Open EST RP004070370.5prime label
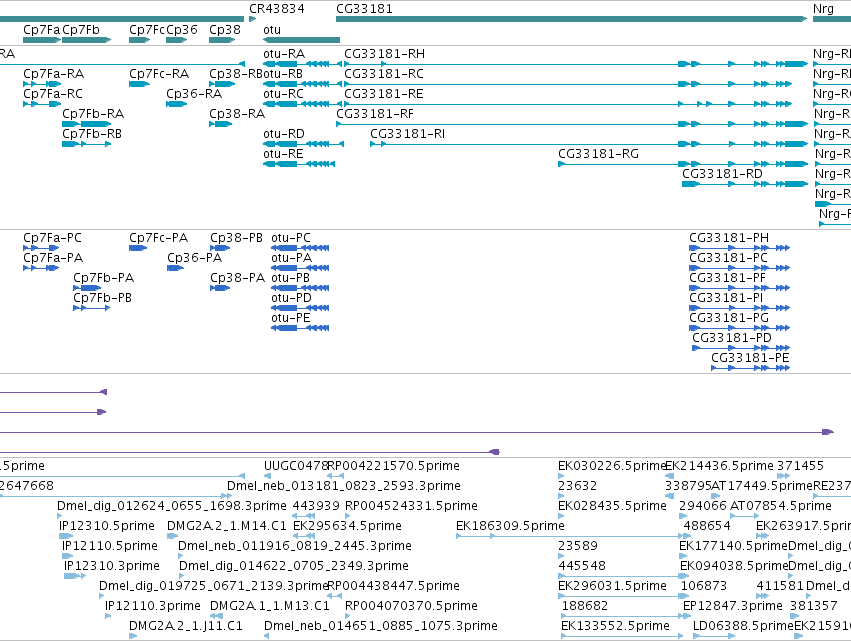This screenshot has width=851, height=641. pos(411,606)
